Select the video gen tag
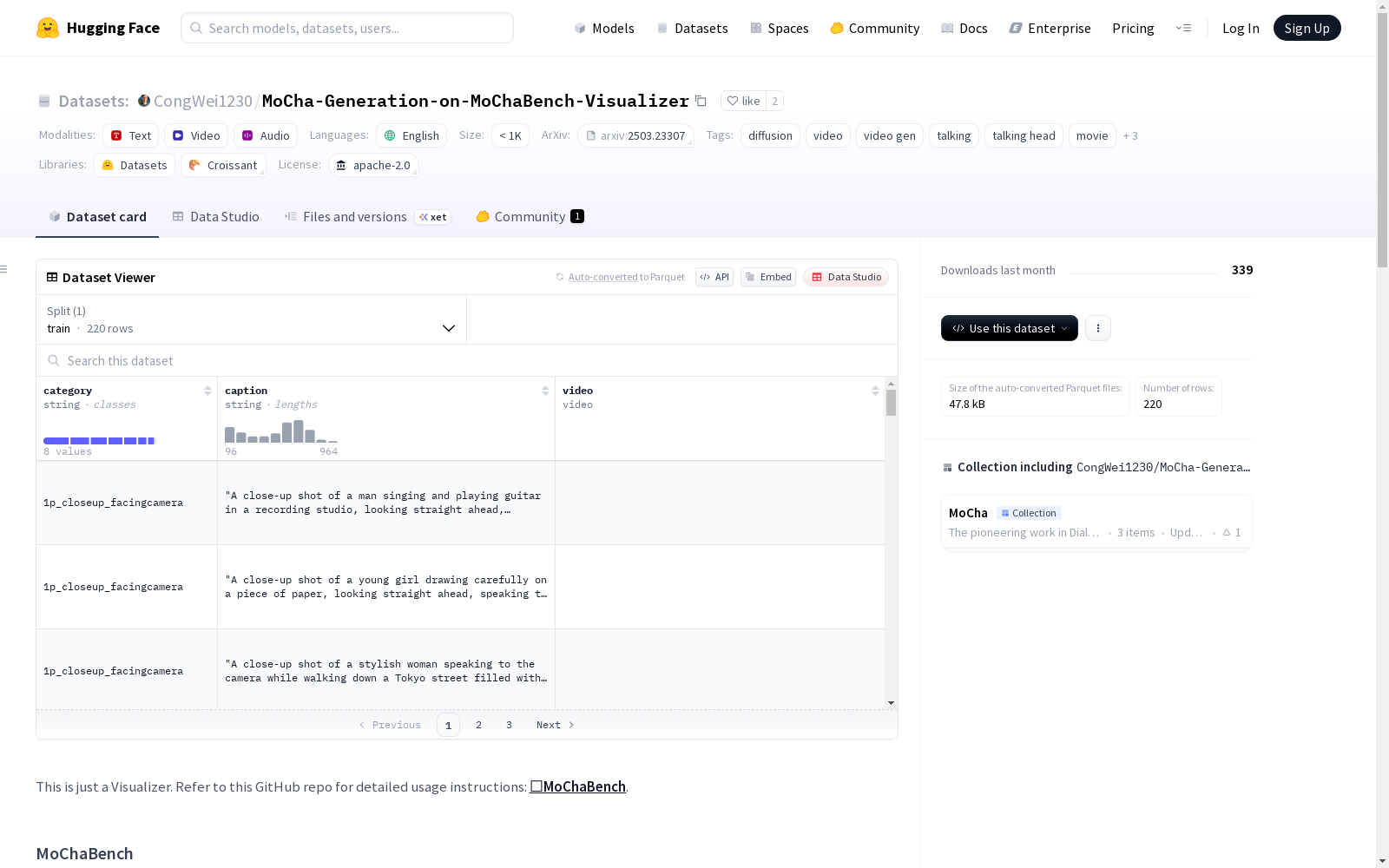 (890, 135)
